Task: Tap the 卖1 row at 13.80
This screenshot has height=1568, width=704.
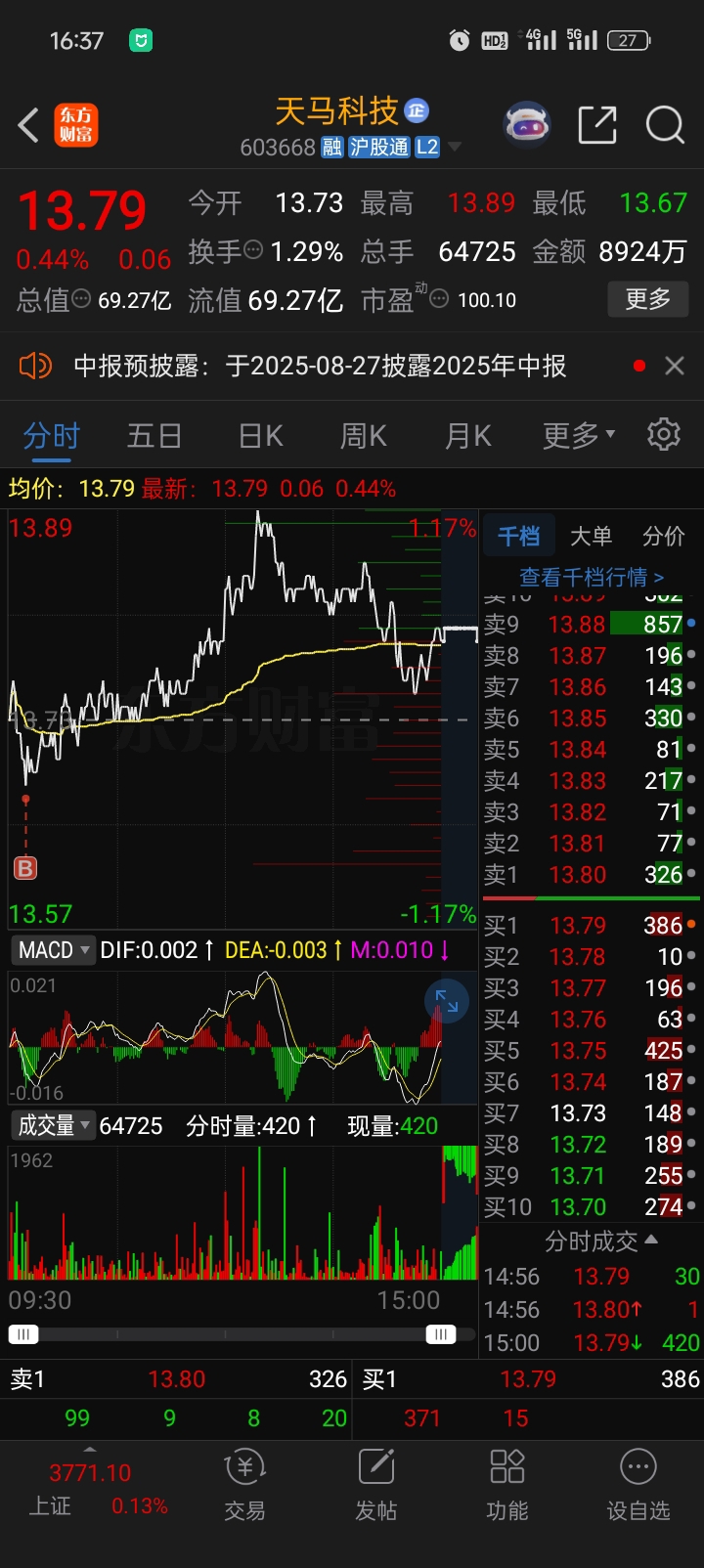Action: pos(591,874)
